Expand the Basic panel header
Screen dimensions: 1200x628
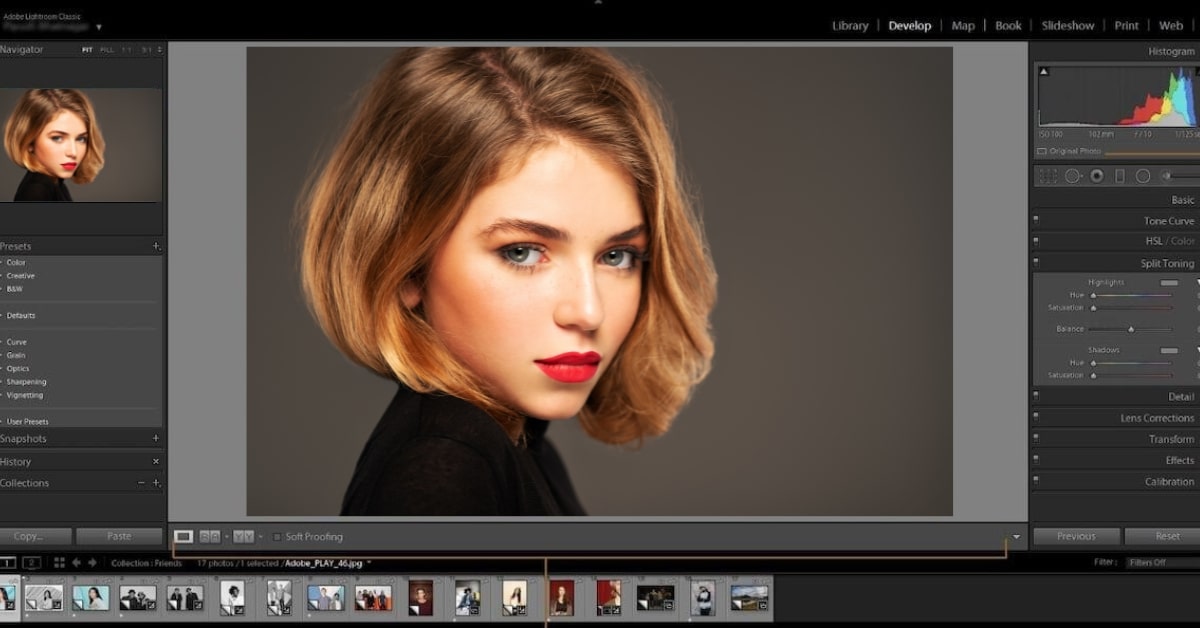[1183, 200]
